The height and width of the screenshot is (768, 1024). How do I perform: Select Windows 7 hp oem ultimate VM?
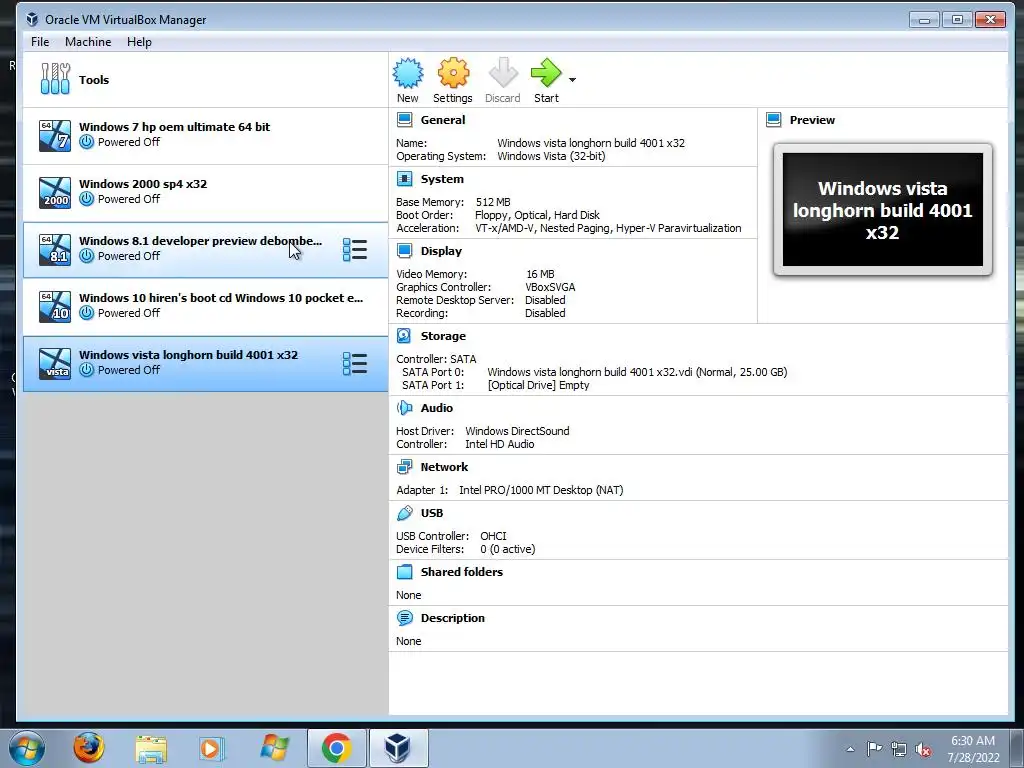click(206, 135)
